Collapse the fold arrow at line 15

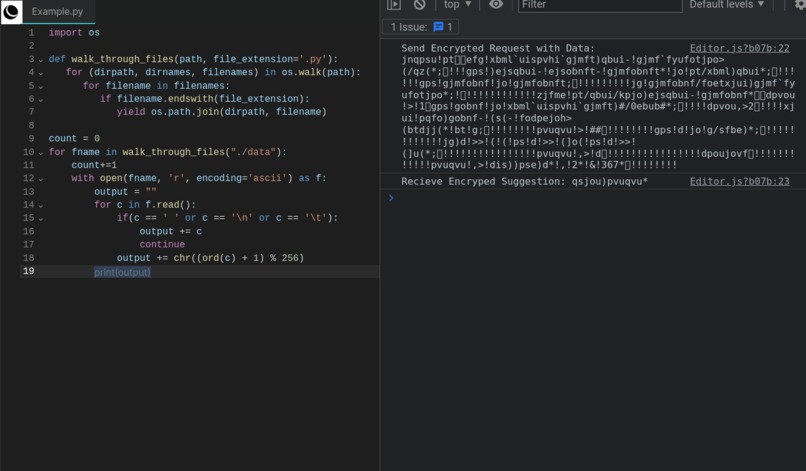pyautogui.click(x=41, y=220)
